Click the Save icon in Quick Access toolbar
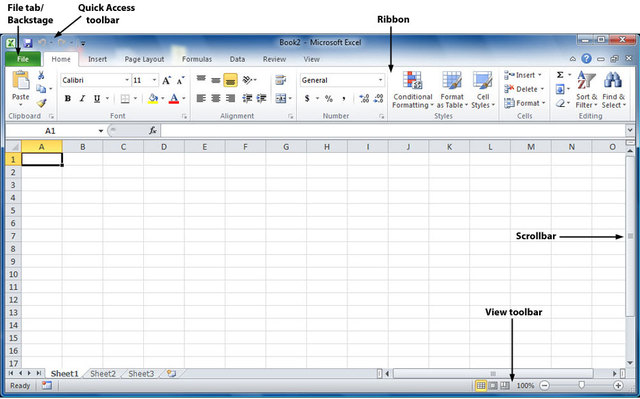The width and height of the screenshot is (640, 399). tap(28, 43)
